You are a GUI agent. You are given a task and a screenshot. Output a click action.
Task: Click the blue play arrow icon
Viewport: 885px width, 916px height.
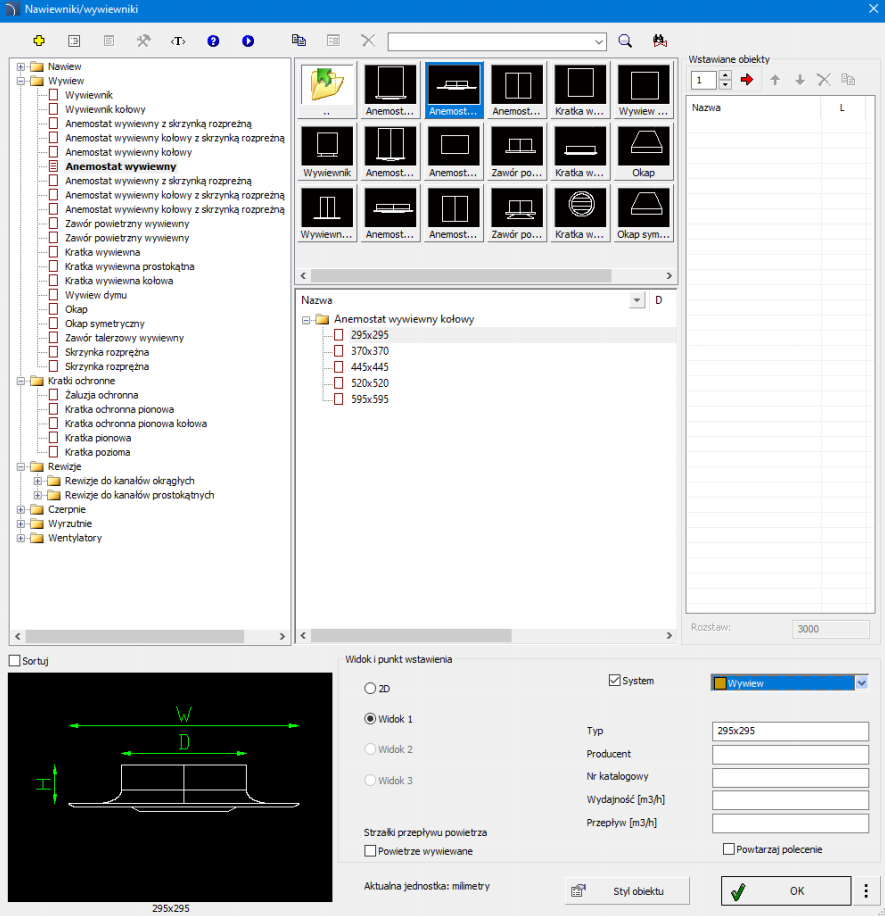tap(248, 41)
